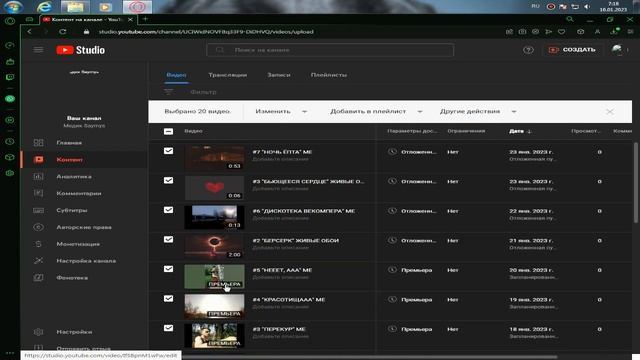Click the volume icon in the system tray
The width and height of the screenshot is (640, 360).
(587, 7)
